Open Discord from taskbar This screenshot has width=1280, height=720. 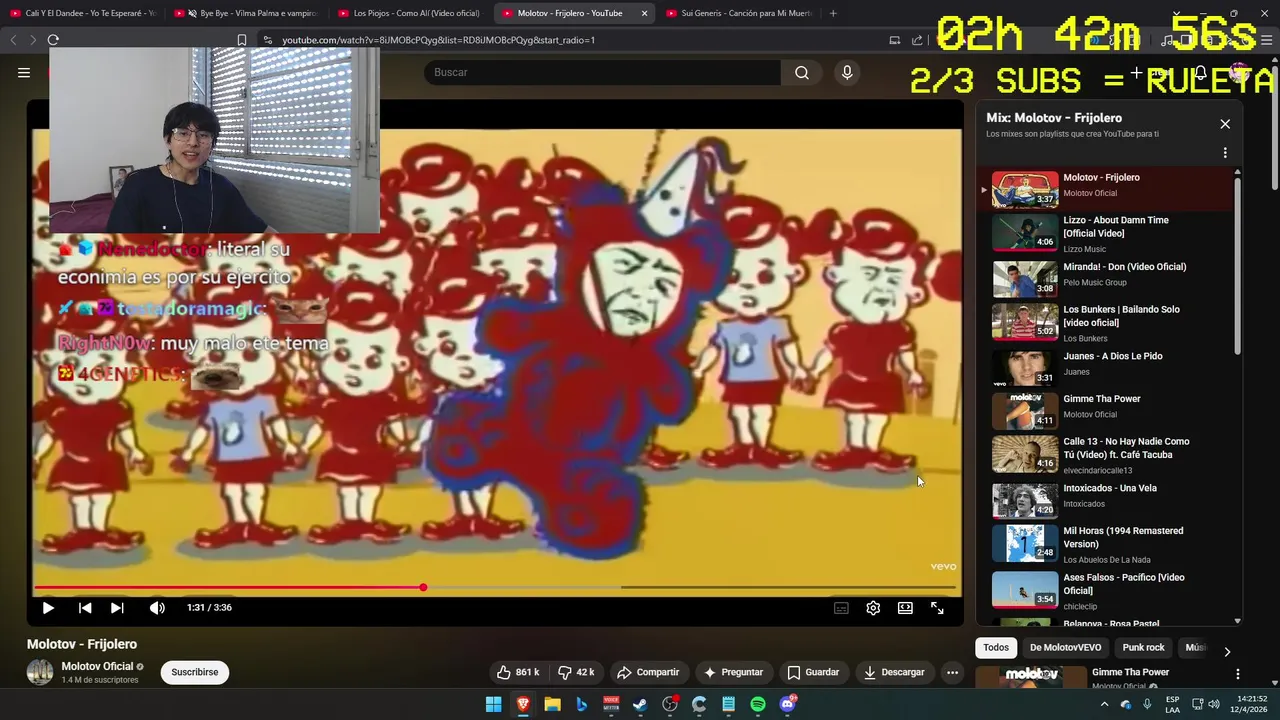(787, 704)
